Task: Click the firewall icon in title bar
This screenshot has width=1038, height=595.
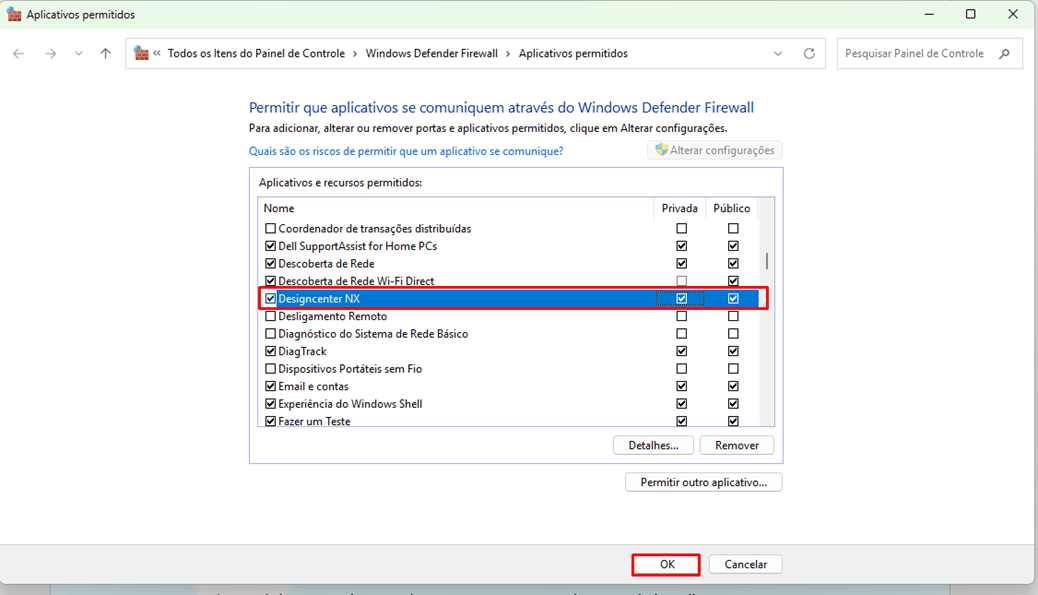Action: click(x=13, y=15)
